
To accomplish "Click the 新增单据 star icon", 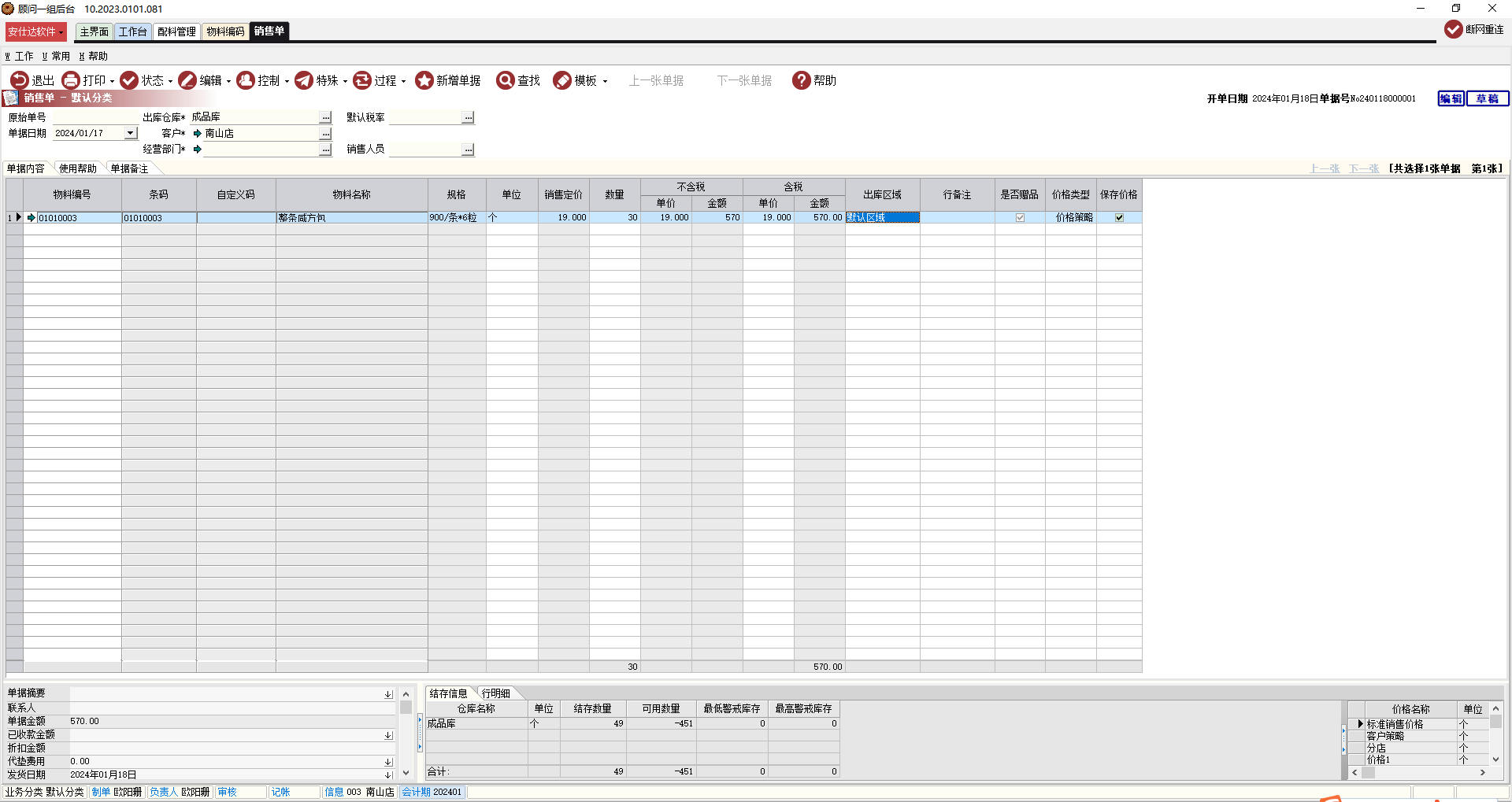I will click(x=424, y=80).
